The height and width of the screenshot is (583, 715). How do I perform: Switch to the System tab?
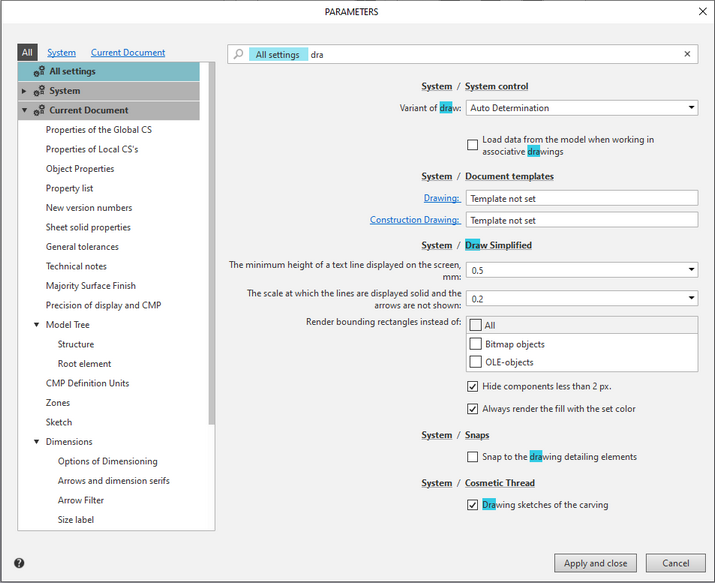point(62,52)
